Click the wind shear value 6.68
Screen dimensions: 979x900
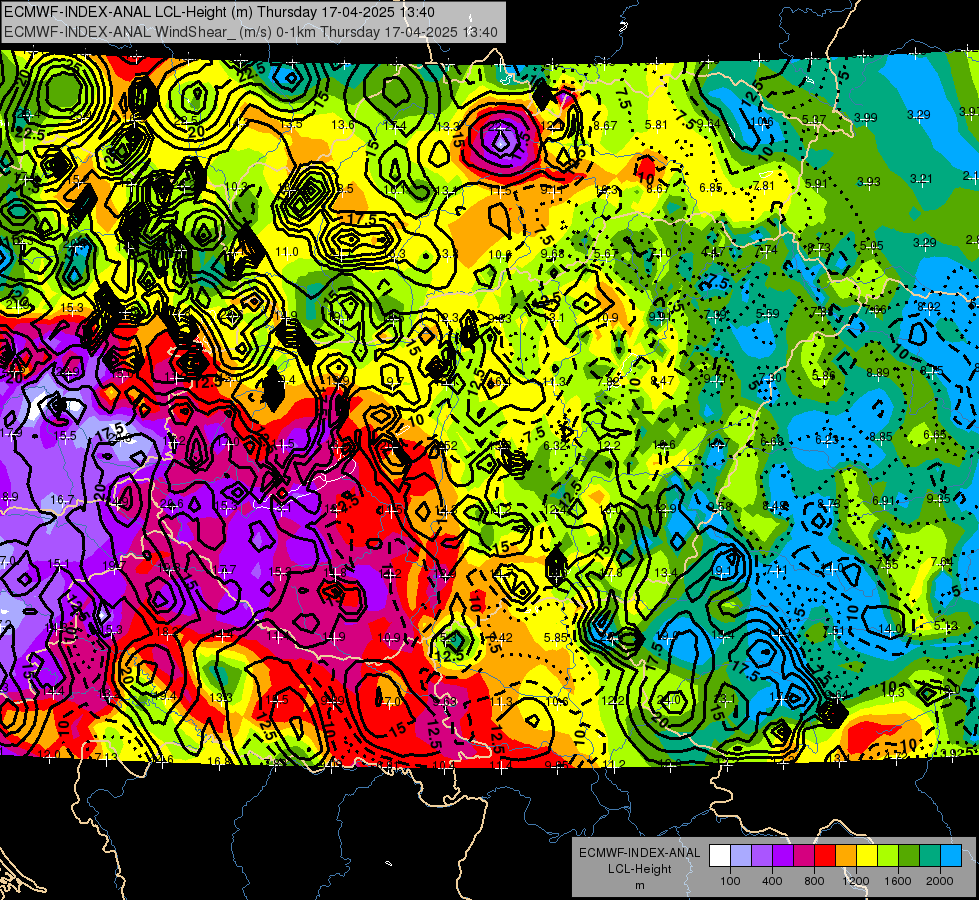[772, 442]
